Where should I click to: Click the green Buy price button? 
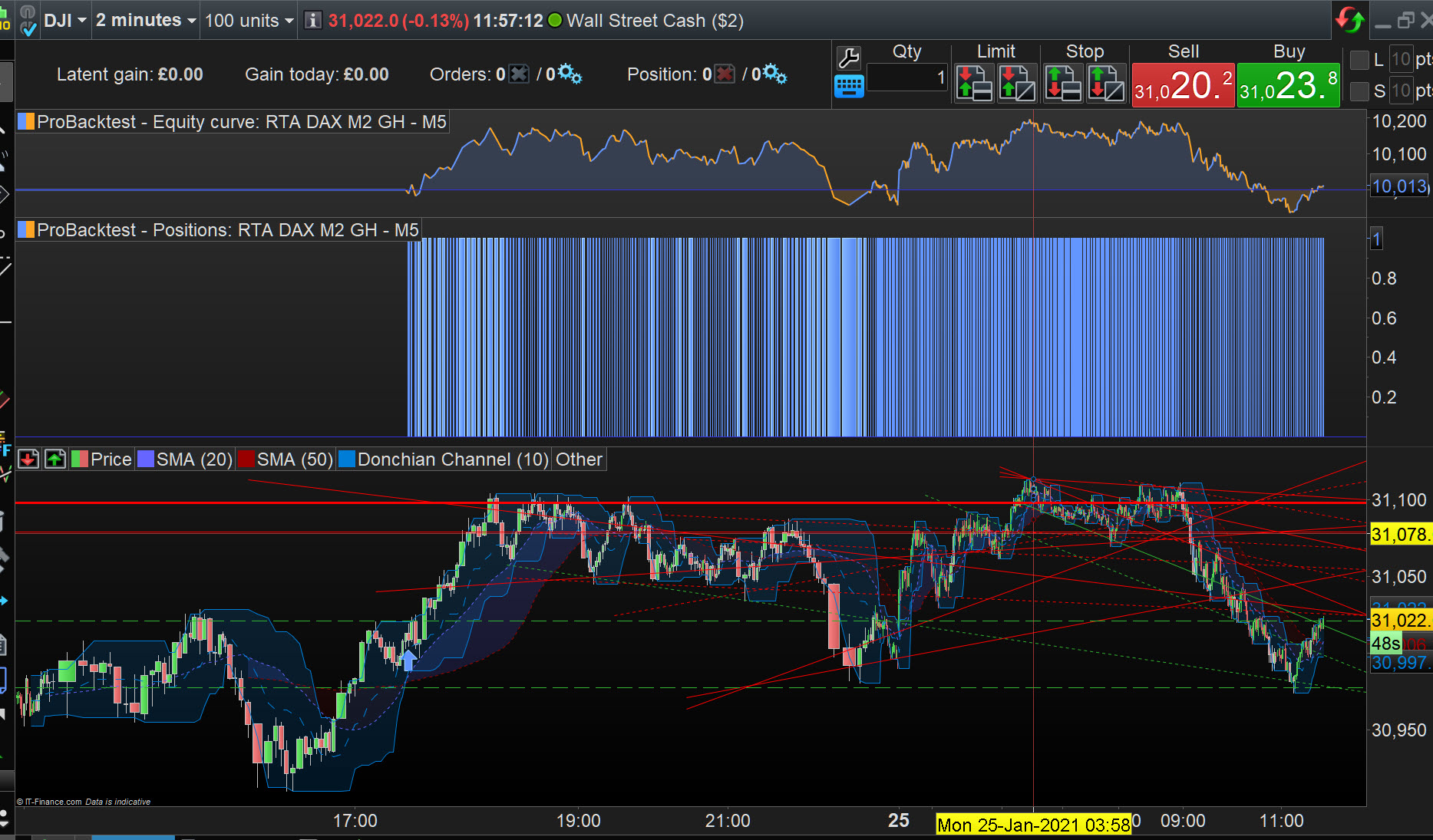pos(1289,85)
